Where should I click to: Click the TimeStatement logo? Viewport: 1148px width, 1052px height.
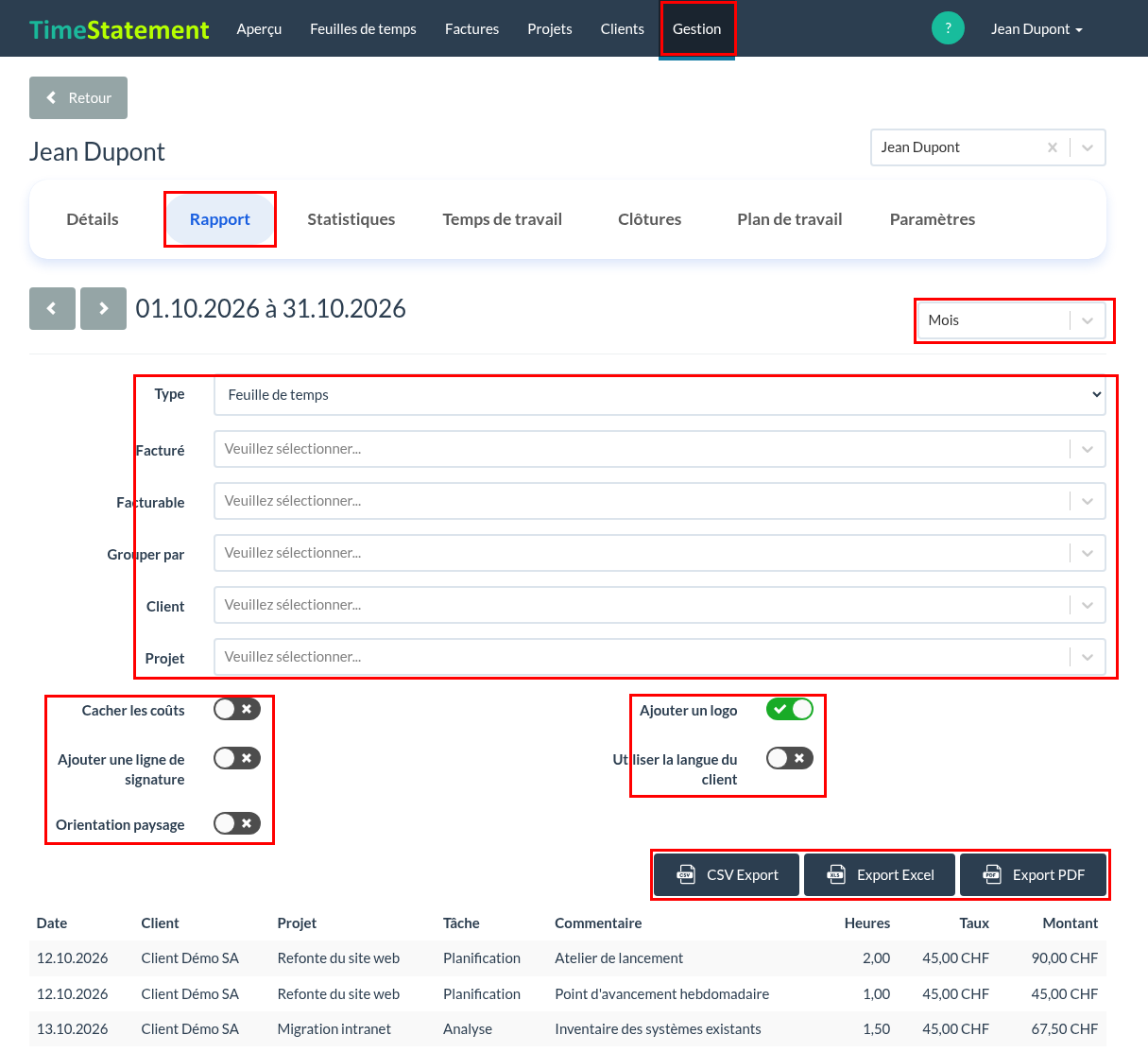click(119, 29)
